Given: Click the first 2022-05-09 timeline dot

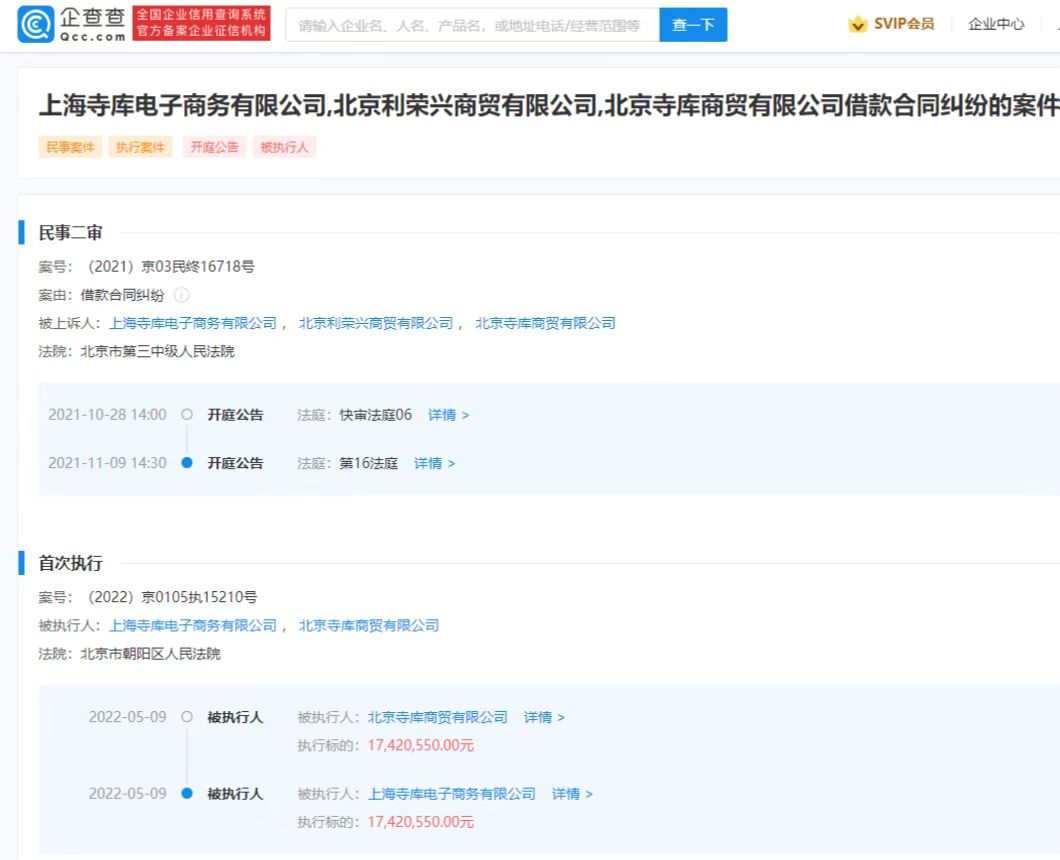Looking at the screenshot, I should point(187,717).
